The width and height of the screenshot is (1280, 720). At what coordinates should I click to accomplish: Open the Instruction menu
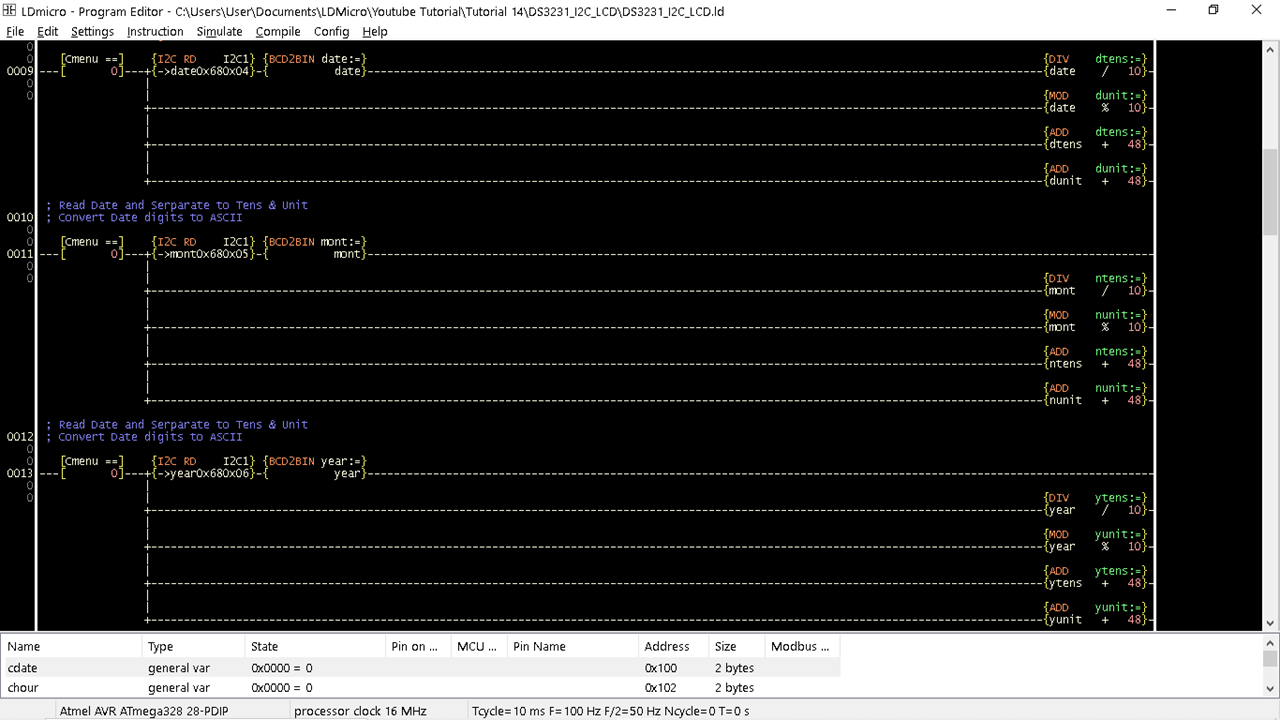155,31
